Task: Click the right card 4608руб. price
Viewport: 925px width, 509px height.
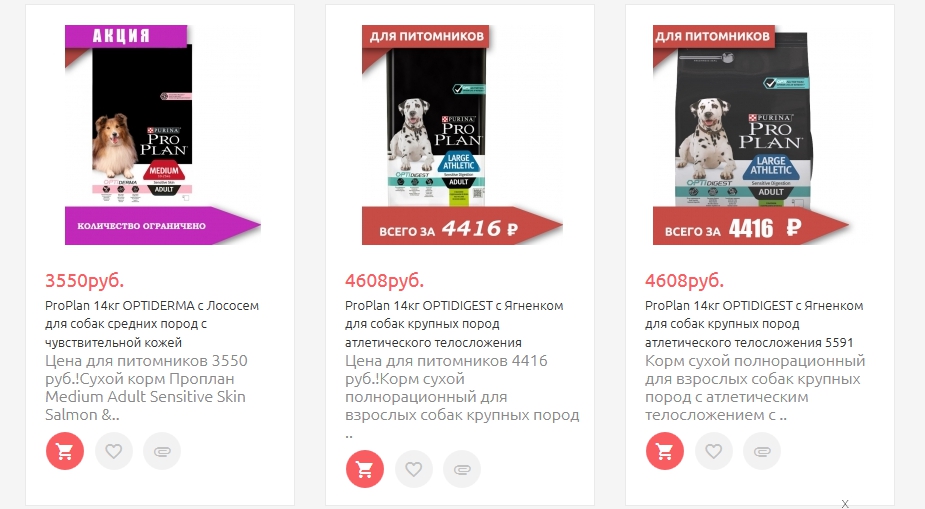Action: tap(684, 280)
